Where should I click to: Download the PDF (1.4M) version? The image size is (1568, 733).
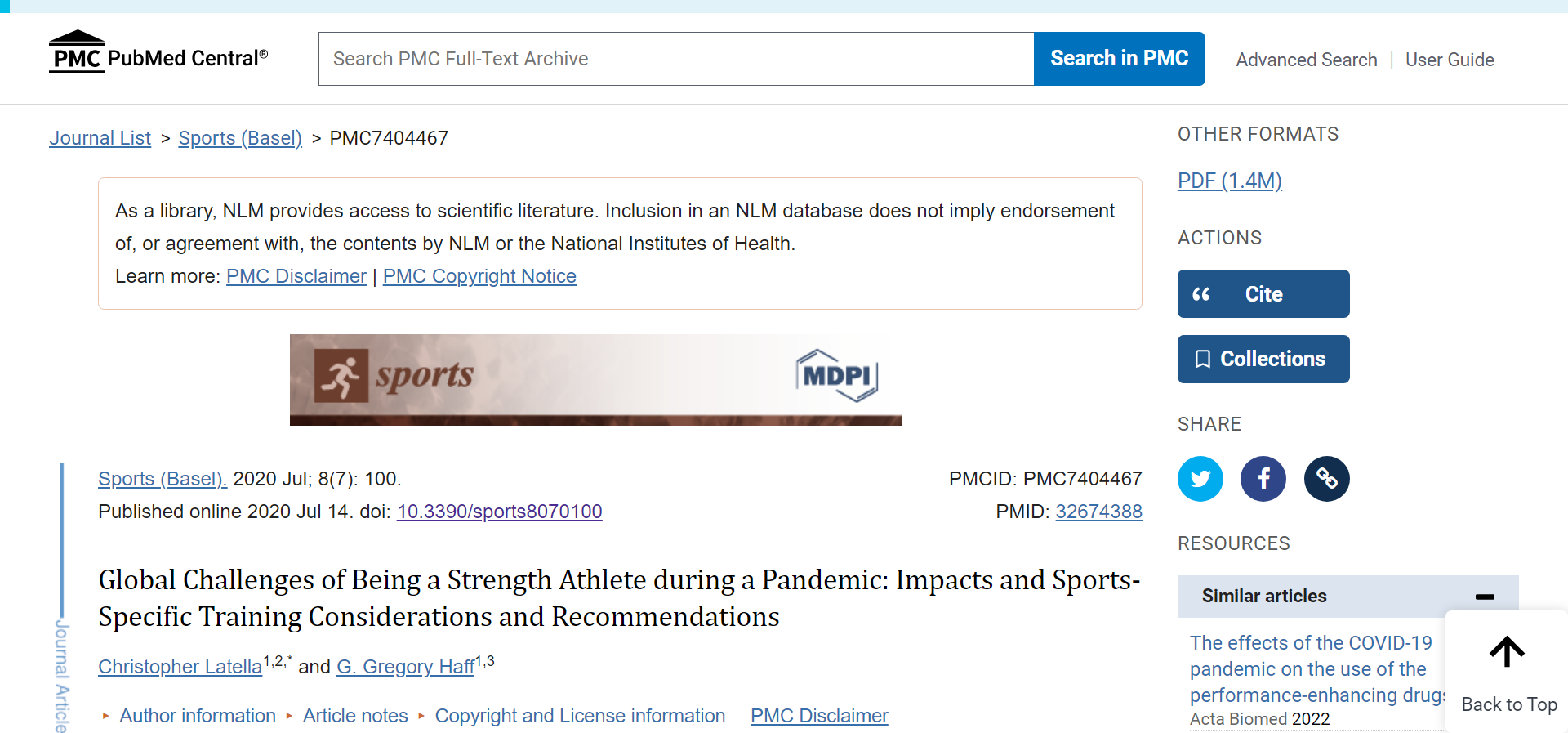click(x=1229, y=181)
